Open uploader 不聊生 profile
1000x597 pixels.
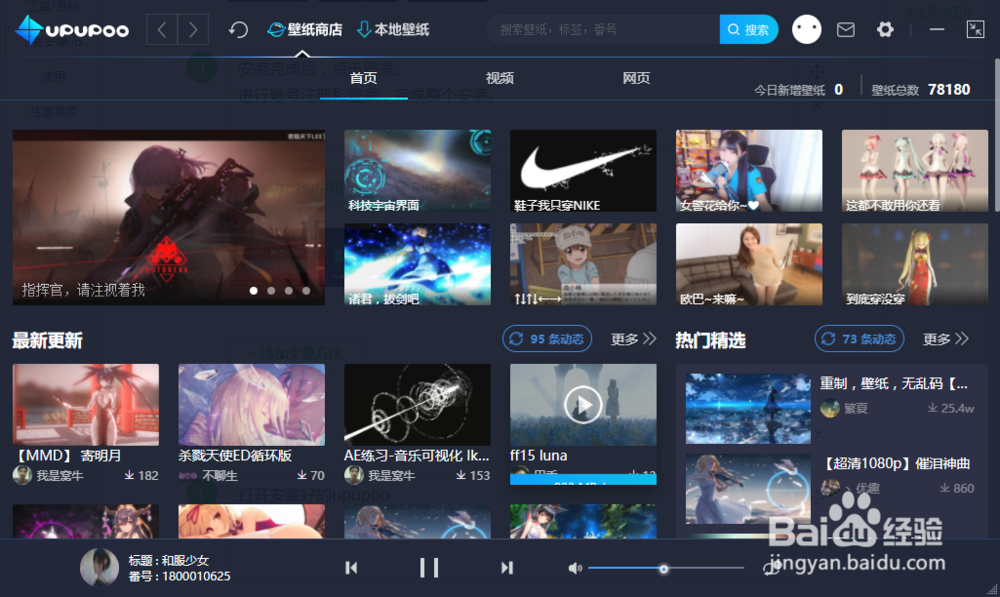pyautogui.click(x=208, y=475)
